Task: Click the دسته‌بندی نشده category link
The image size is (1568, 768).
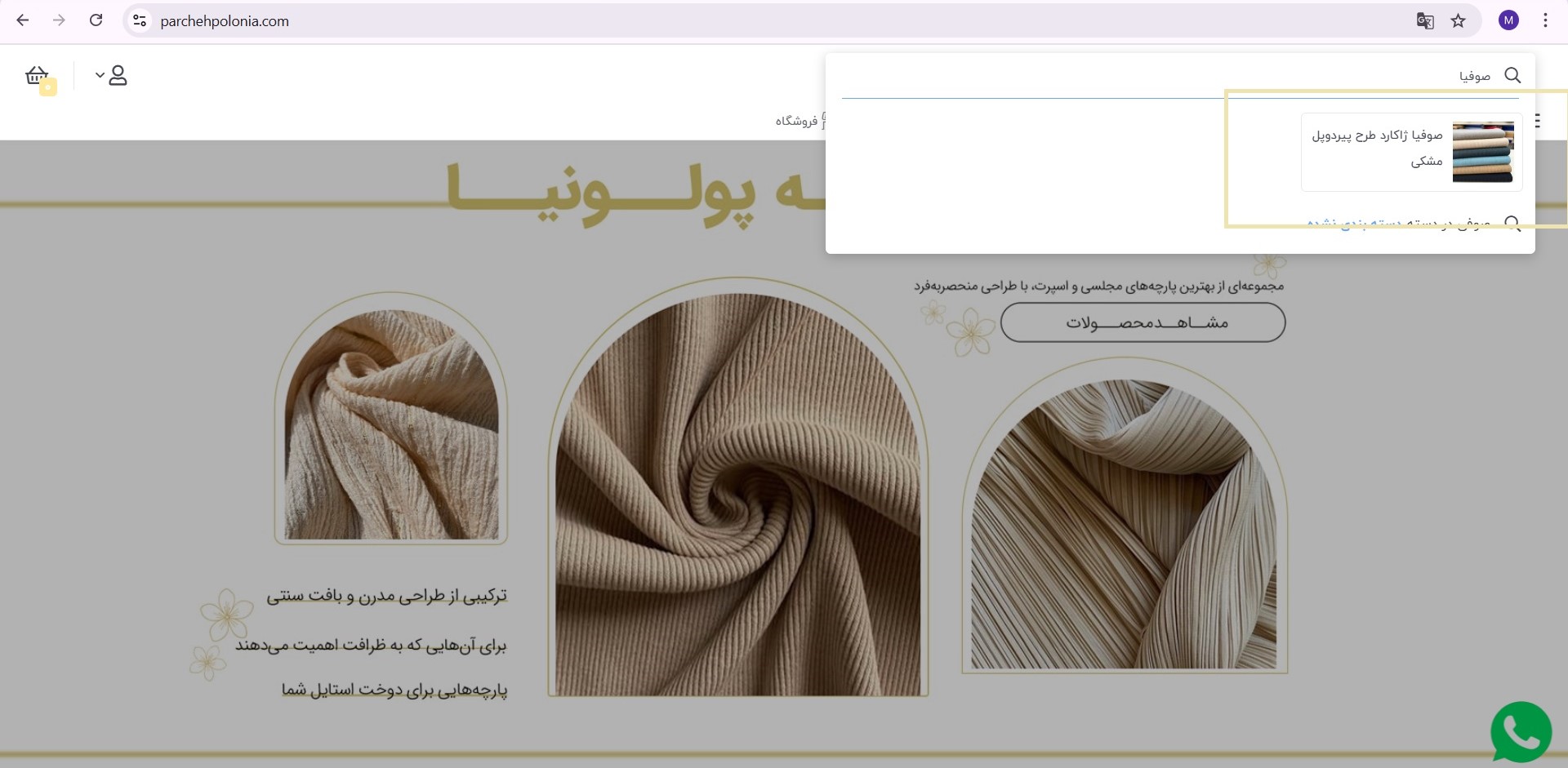Action: [x=1355, y=223]
